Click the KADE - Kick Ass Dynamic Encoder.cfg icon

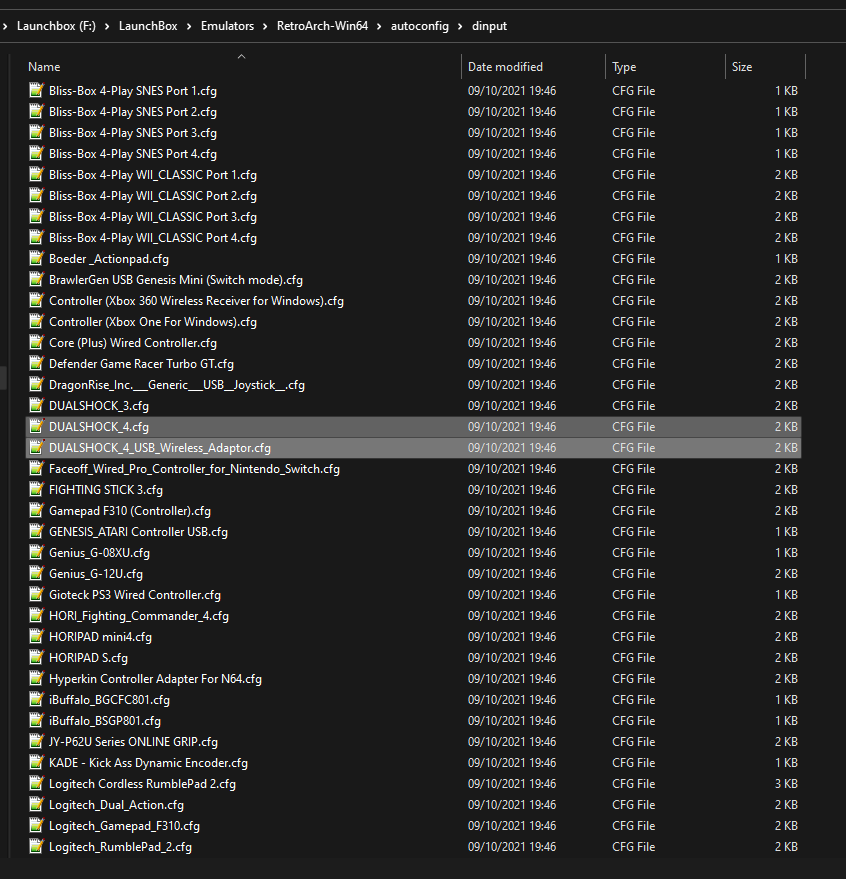(x=36, y=762)
